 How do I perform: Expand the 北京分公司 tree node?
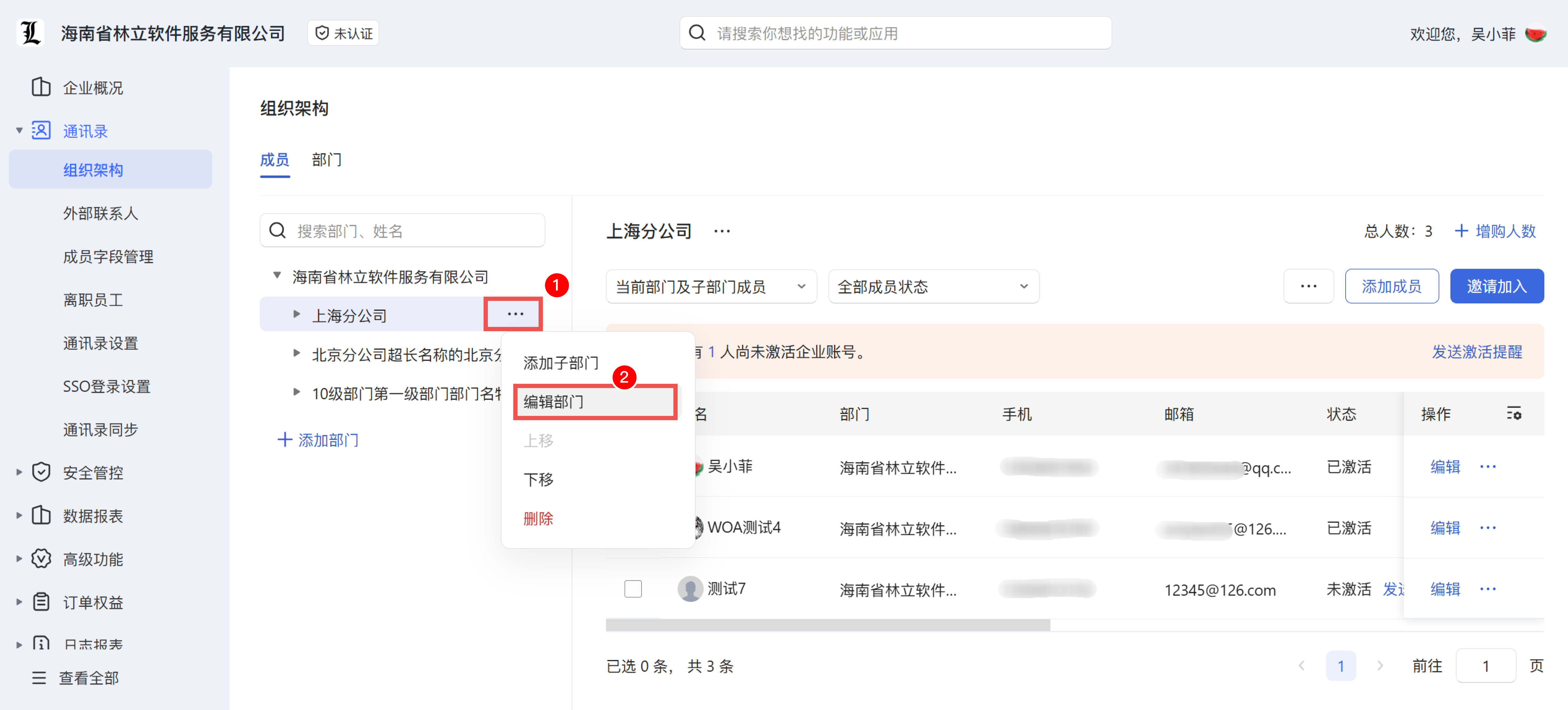click(296, 353)
